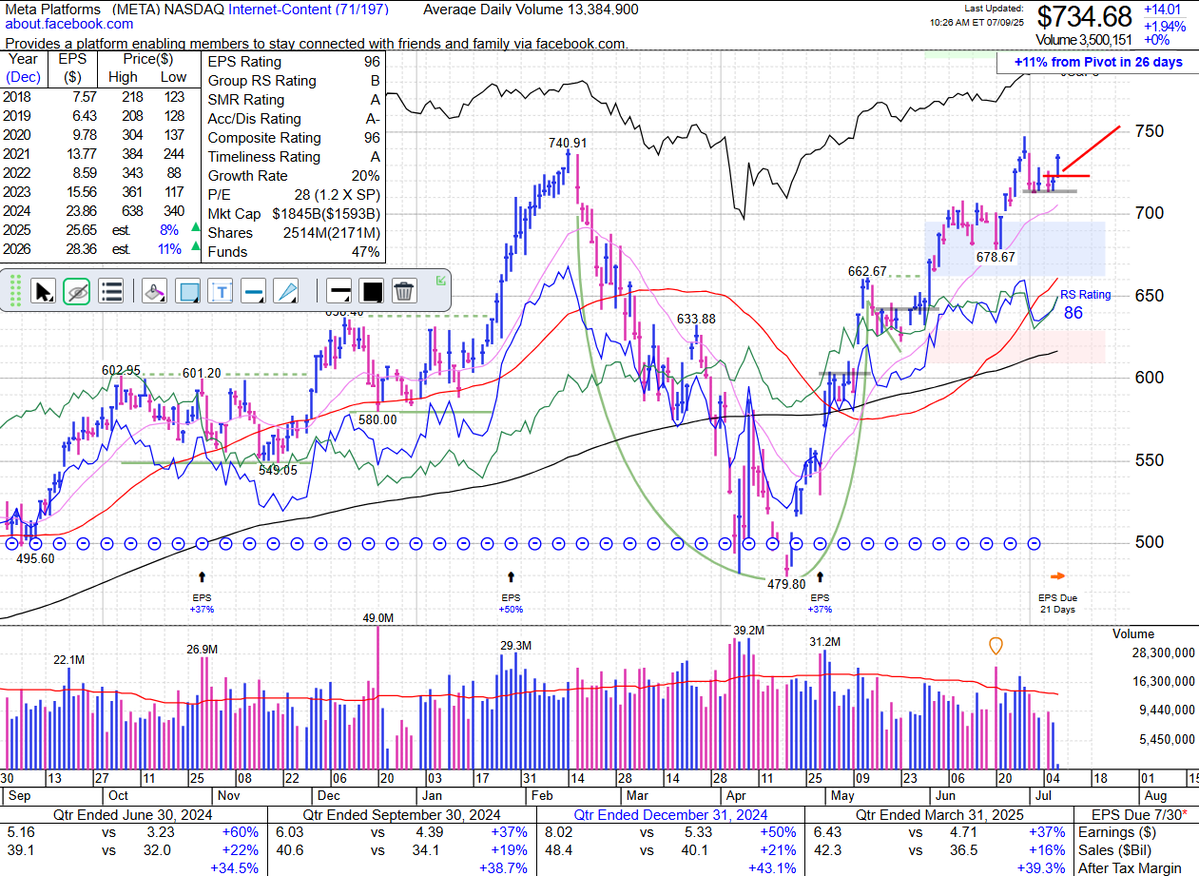This screenshot has height=876, width=1199.
Task: Click the EPS Rating row value 96
Action: tap(372, 62)
